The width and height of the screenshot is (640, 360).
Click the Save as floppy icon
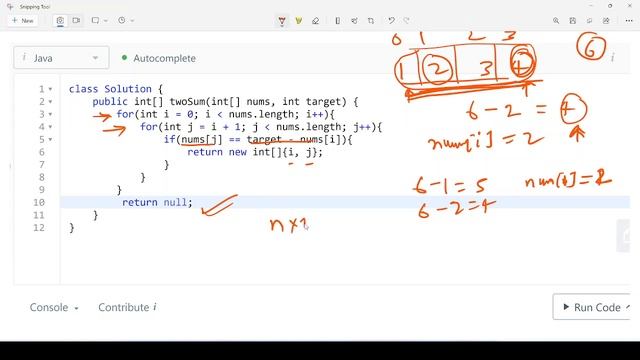573,21
